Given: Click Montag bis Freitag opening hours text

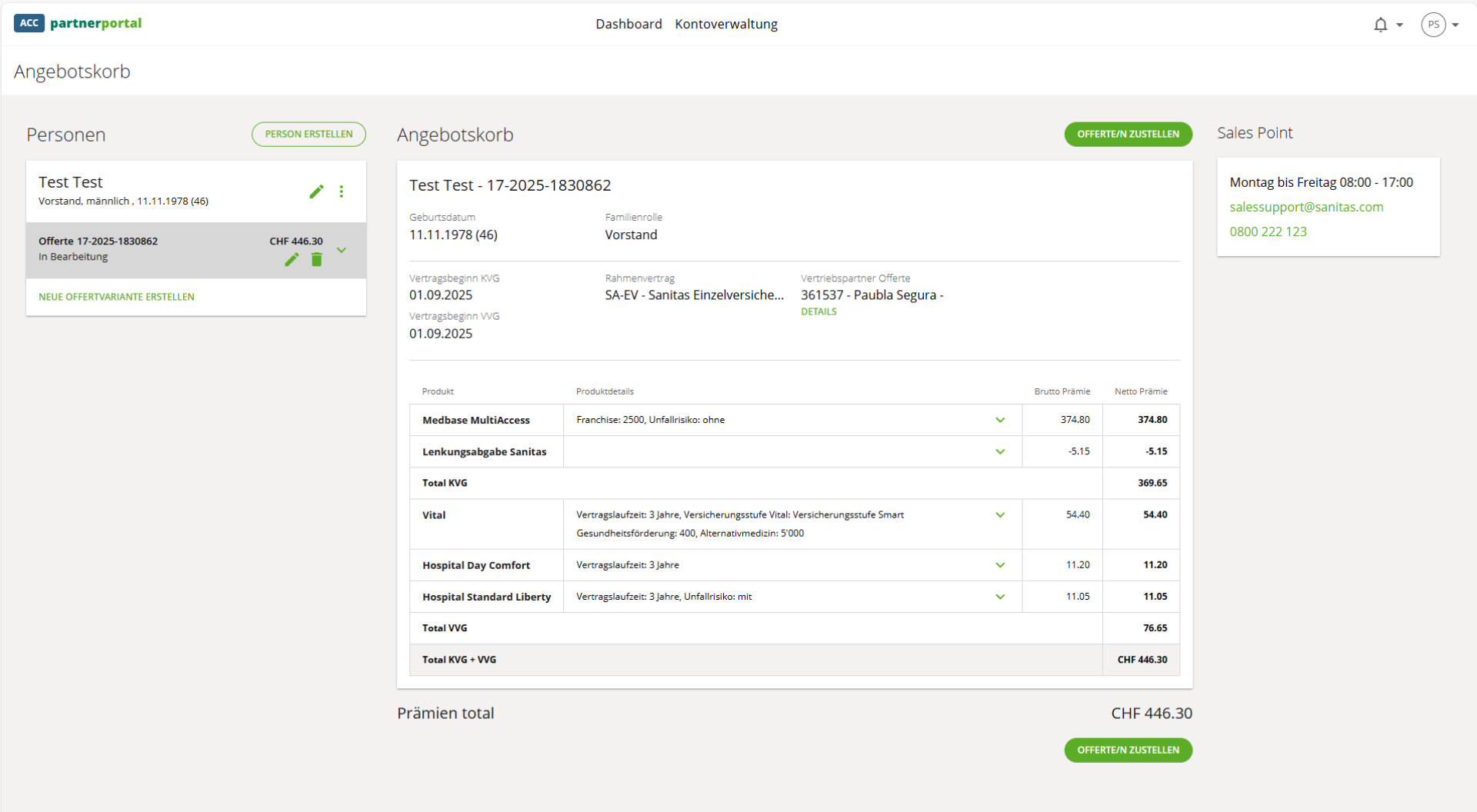Looking at the screenshot, I should [x=1321, y=182].
